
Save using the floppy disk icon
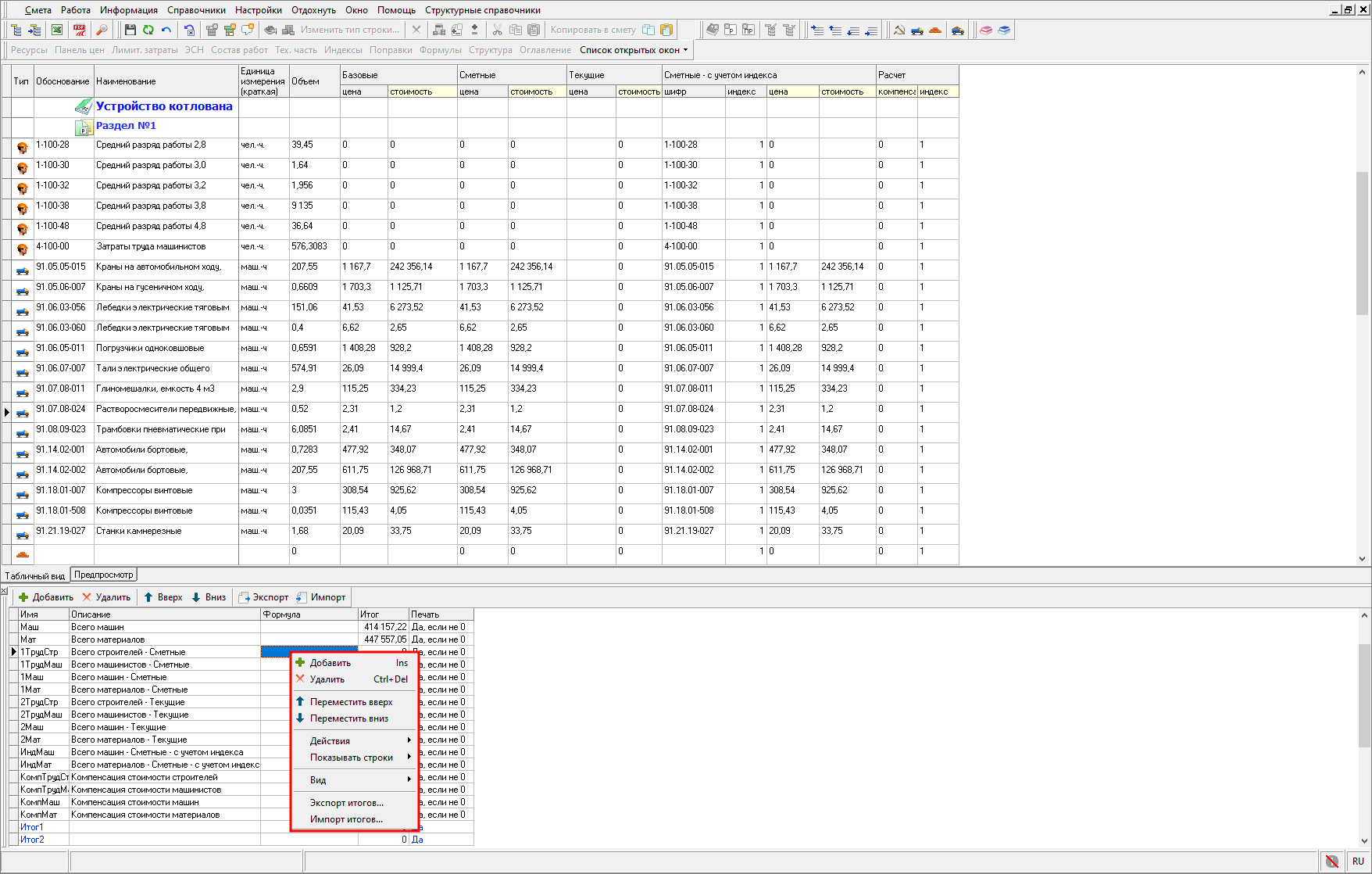point(130,30)
